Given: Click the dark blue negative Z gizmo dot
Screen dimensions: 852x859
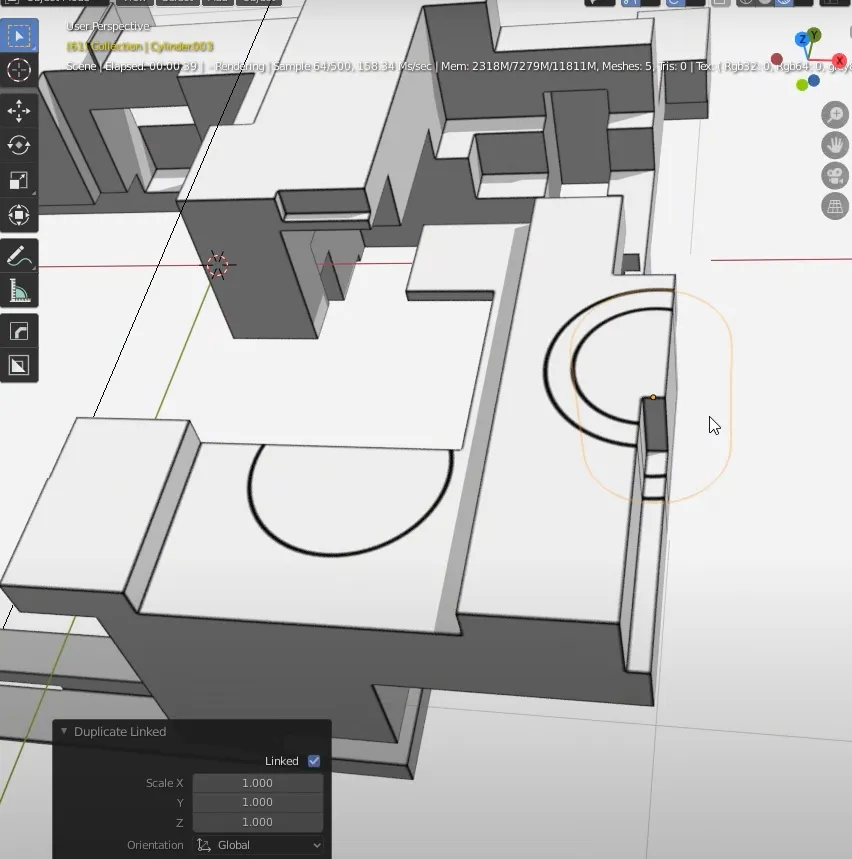Looking at the screenshot, I should point(814,81).
